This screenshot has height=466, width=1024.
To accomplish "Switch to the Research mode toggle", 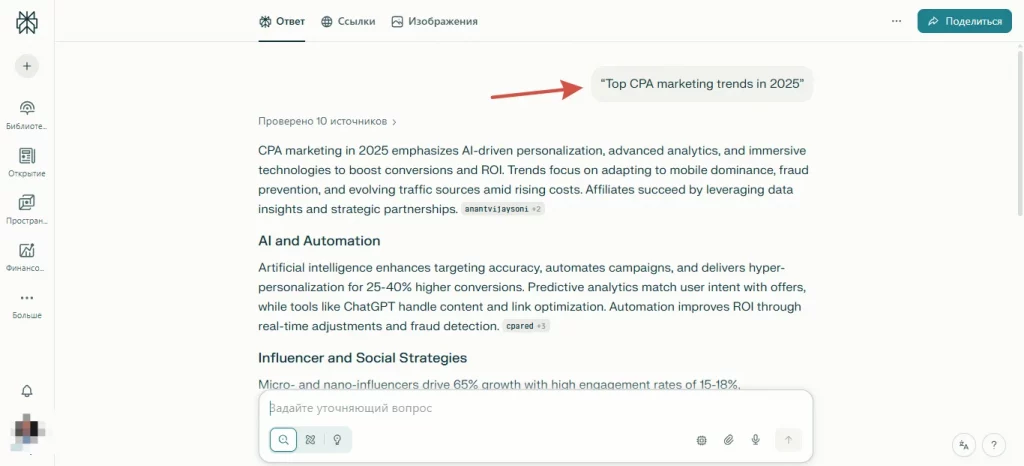I will pyautogui.click(x=310, y=439).
